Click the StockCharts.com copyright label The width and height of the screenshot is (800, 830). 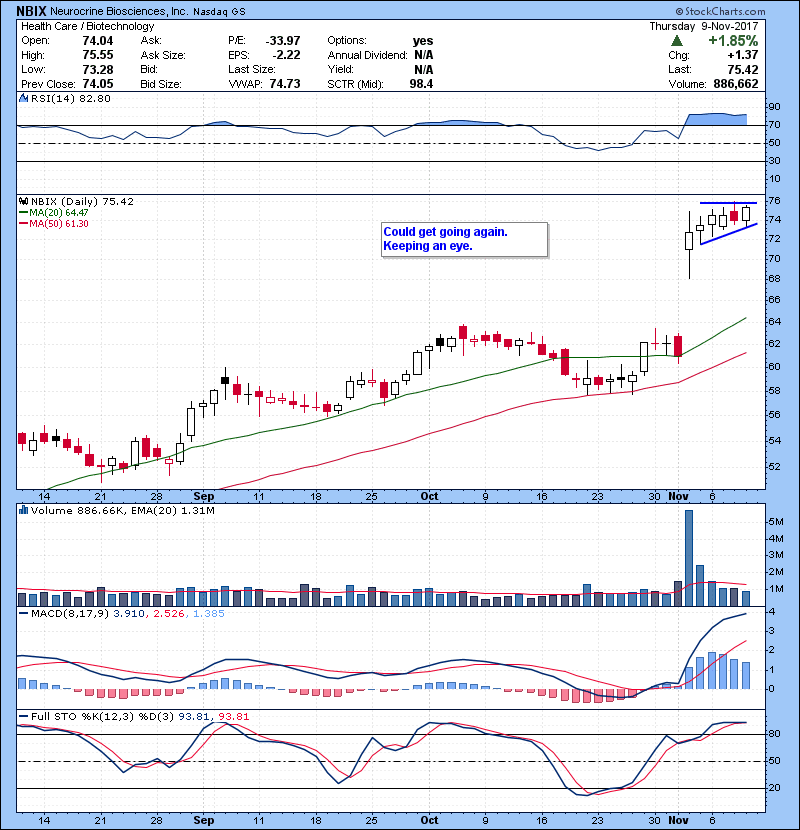(721, 11)
